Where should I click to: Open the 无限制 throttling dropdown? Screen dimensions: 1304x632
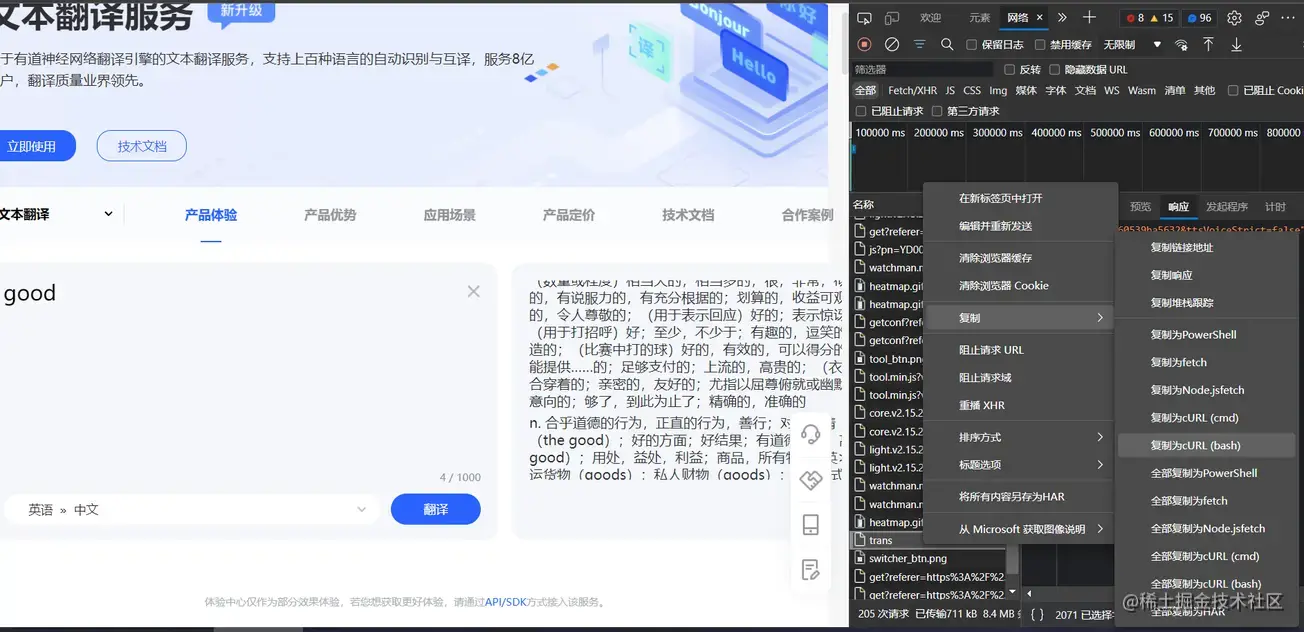(x=1132, y=45)
